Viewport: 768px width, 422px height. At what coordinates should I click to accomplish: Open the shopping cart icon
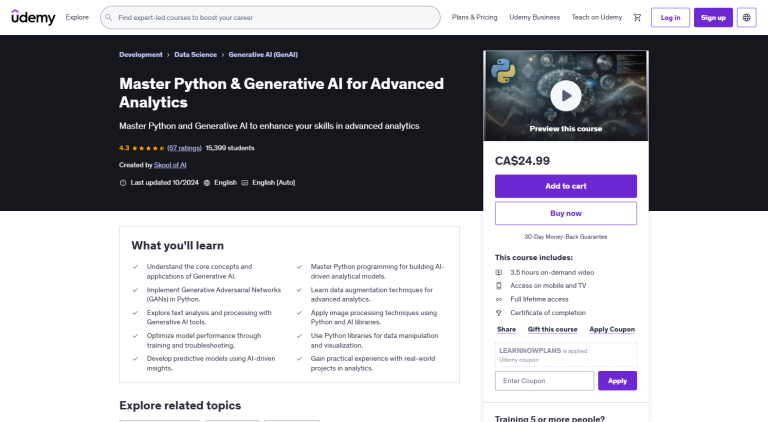click(x=637, y=18)
